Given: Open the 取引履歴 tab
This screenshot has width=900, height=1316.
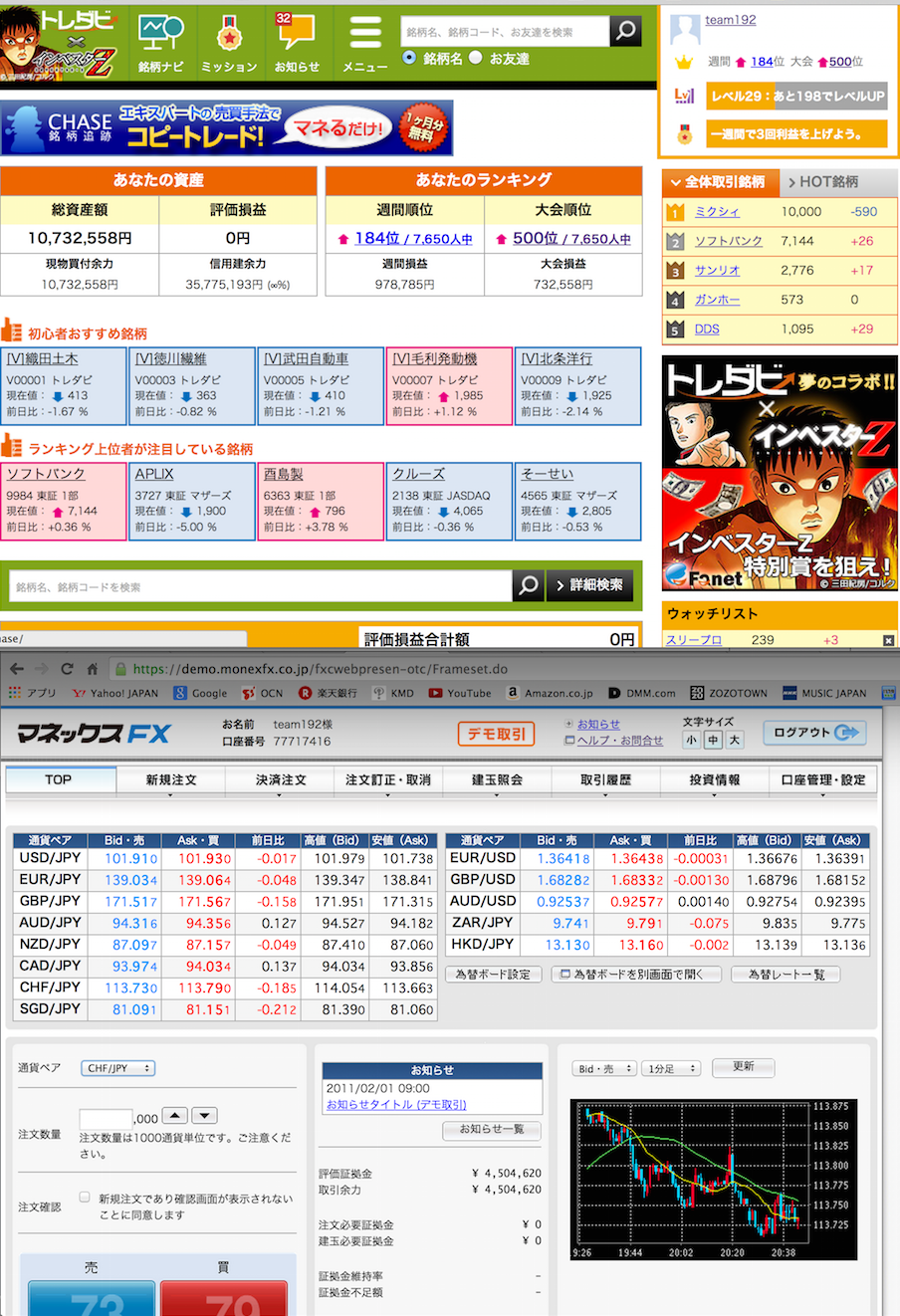Looking at the screenshot, I should pos(605,779).
